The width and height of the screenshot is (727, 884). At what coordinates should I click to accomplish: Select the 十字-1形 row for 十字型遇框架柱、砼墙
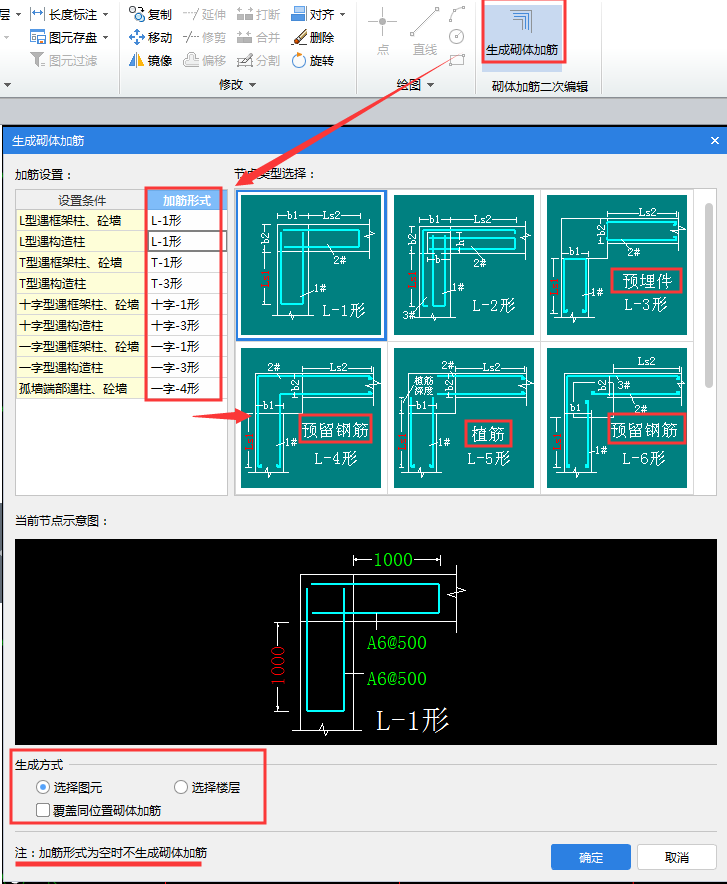186,304
